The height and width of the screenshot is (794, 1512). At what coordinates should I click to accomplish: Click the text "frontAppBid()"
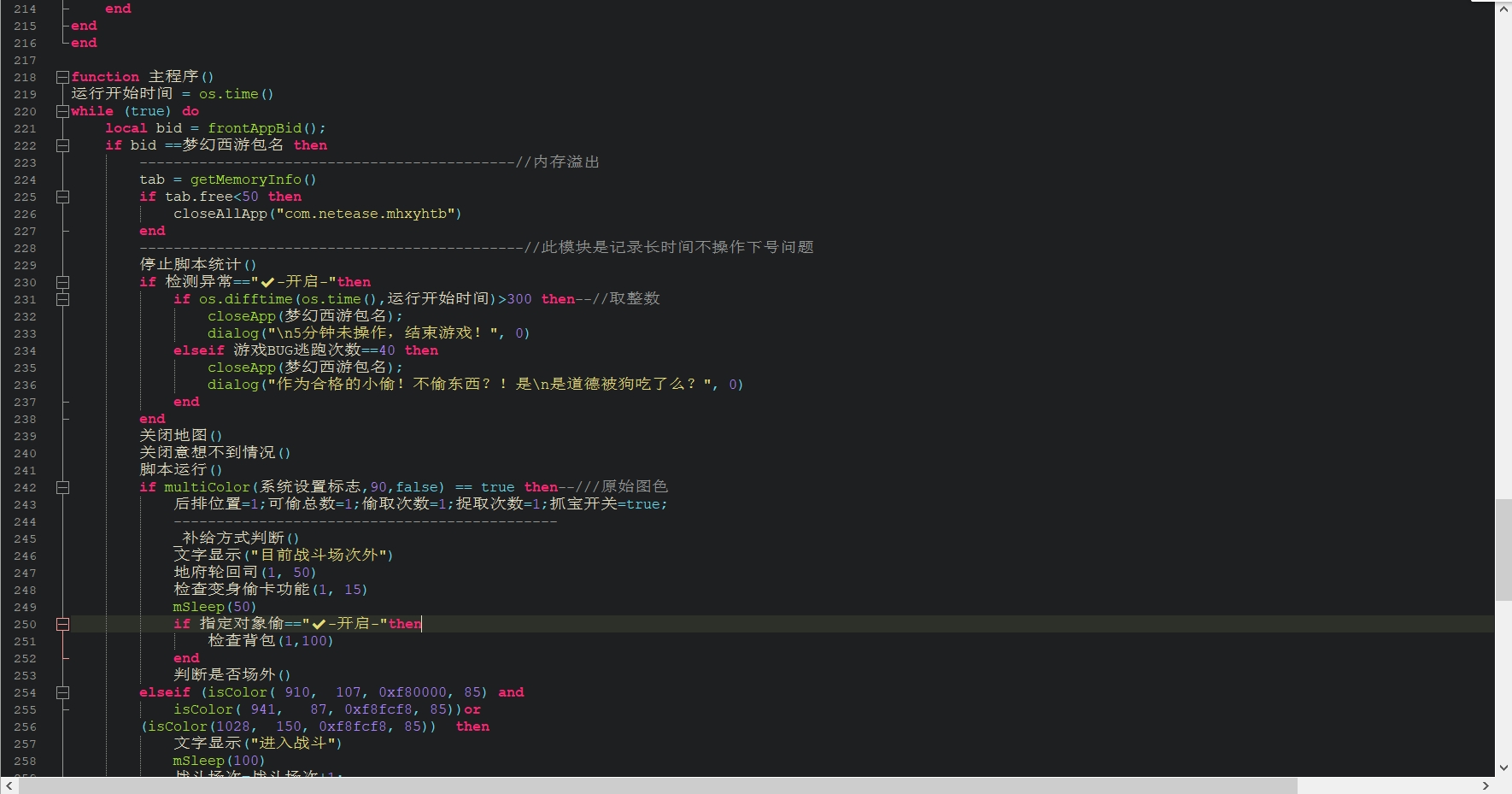tap(262, 128)
